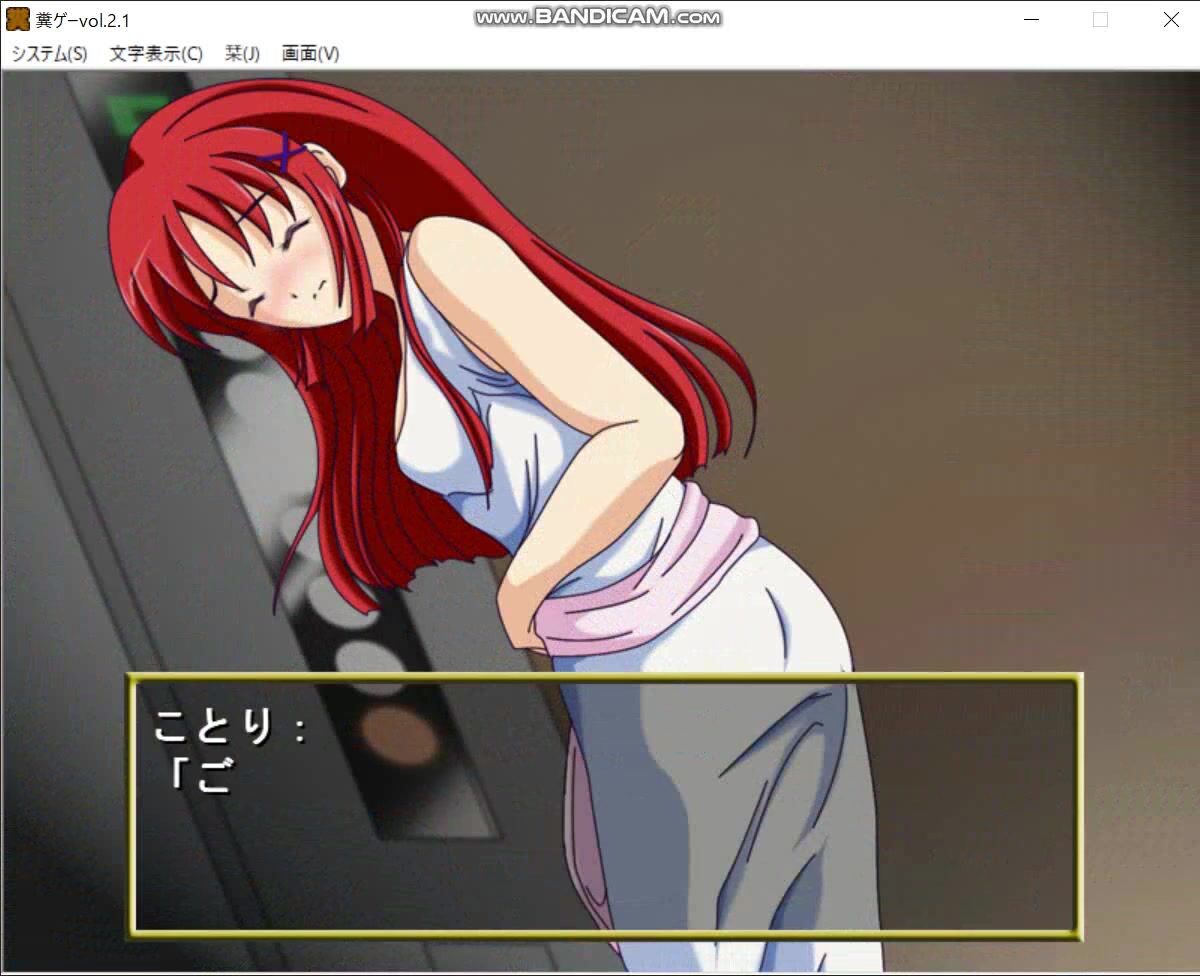Click the speaker name ことり in dialogue
Viewport: 1200px width, 976px height.
212,727
